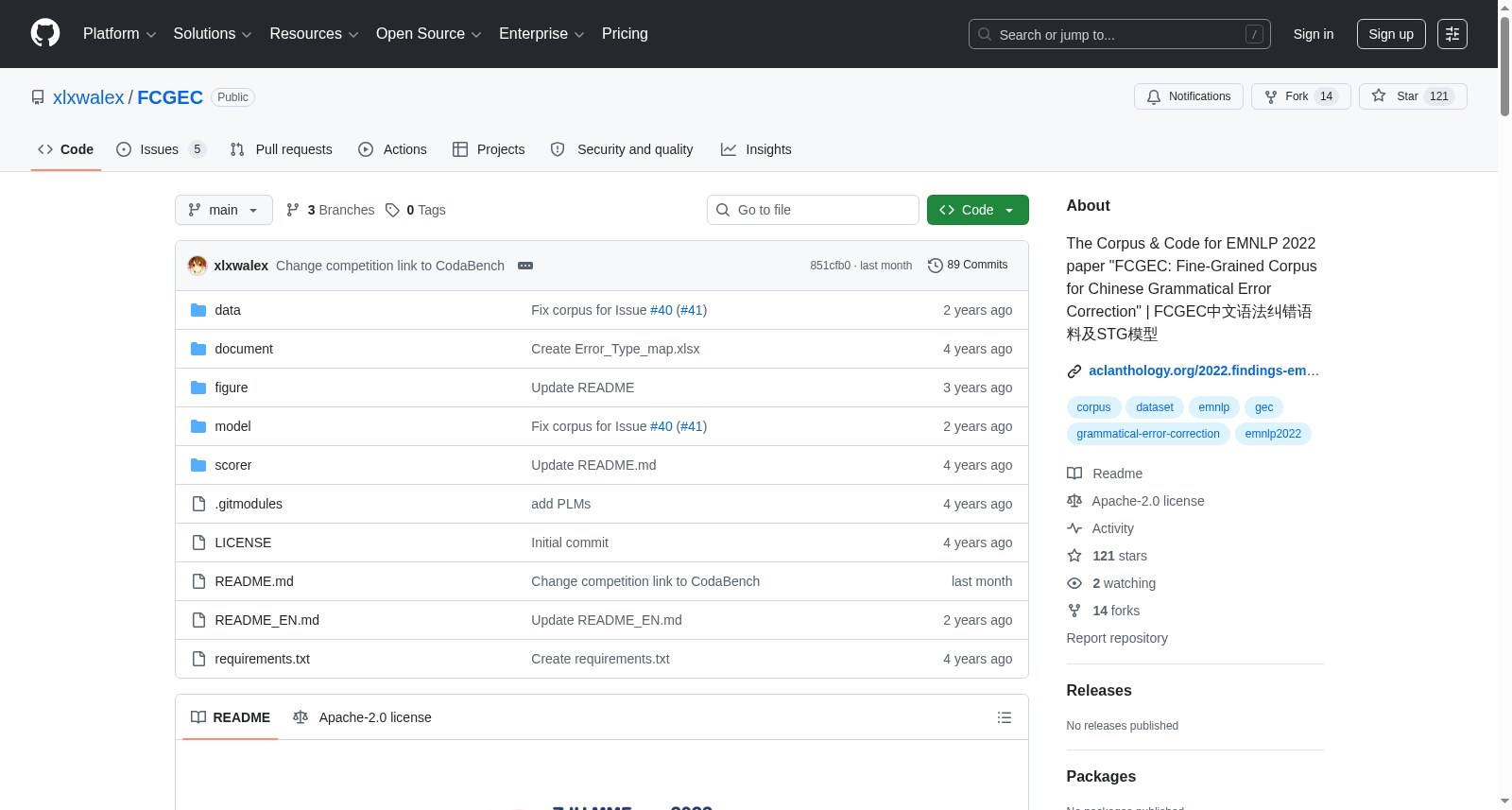Open the aclanthology.org paper link

(1204, 371)
